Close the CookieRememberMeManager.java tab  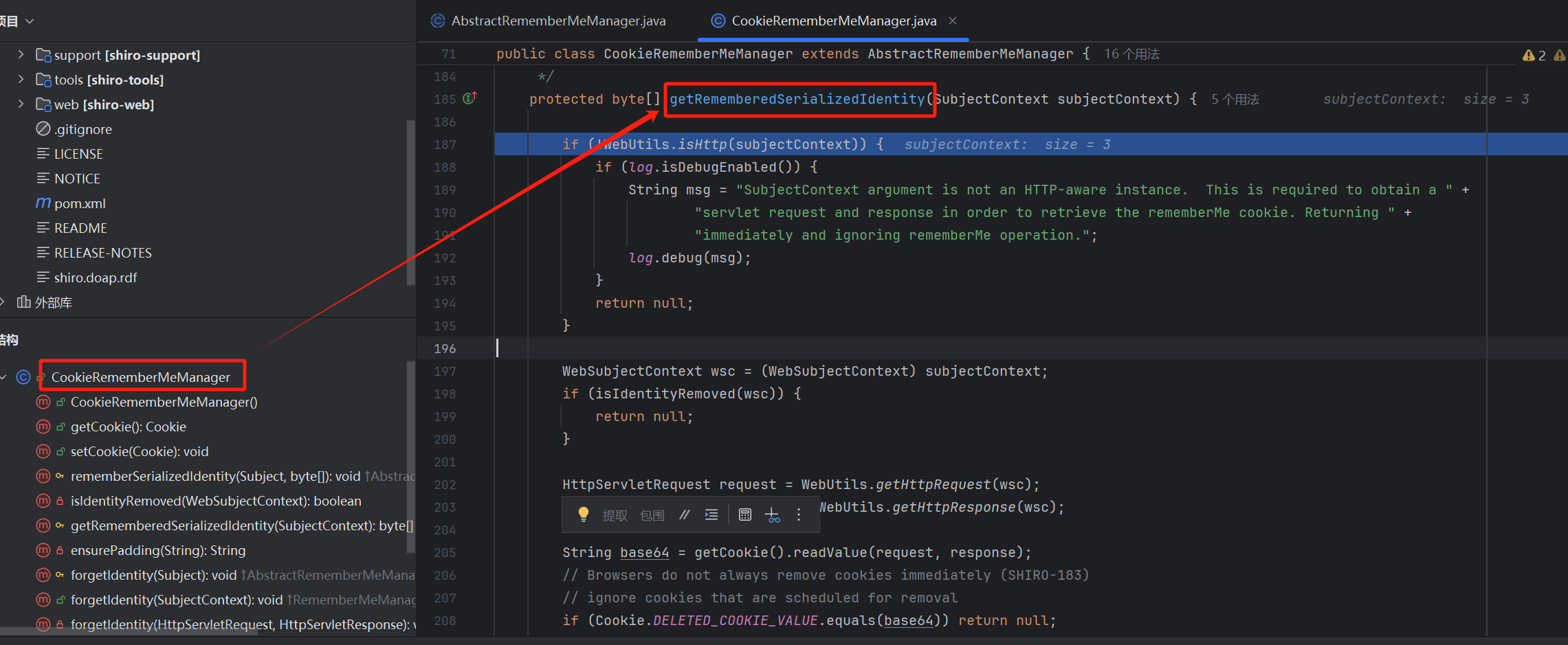(x=953, y=21)
